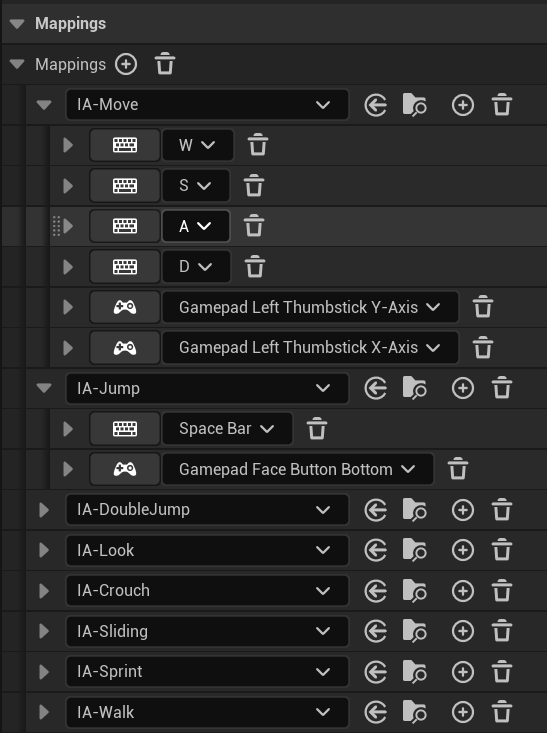Screen dimensions: 547x733
Task: Open the W key selection dropdown
Action: (198, 145)
